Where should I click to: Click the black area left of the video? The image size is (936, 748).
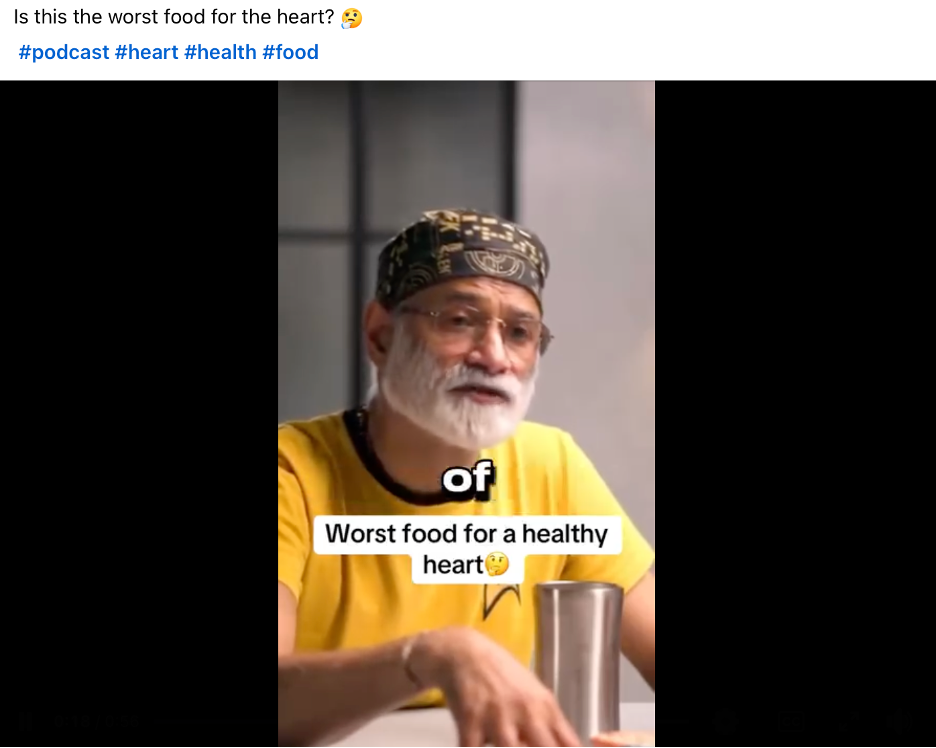138,400
